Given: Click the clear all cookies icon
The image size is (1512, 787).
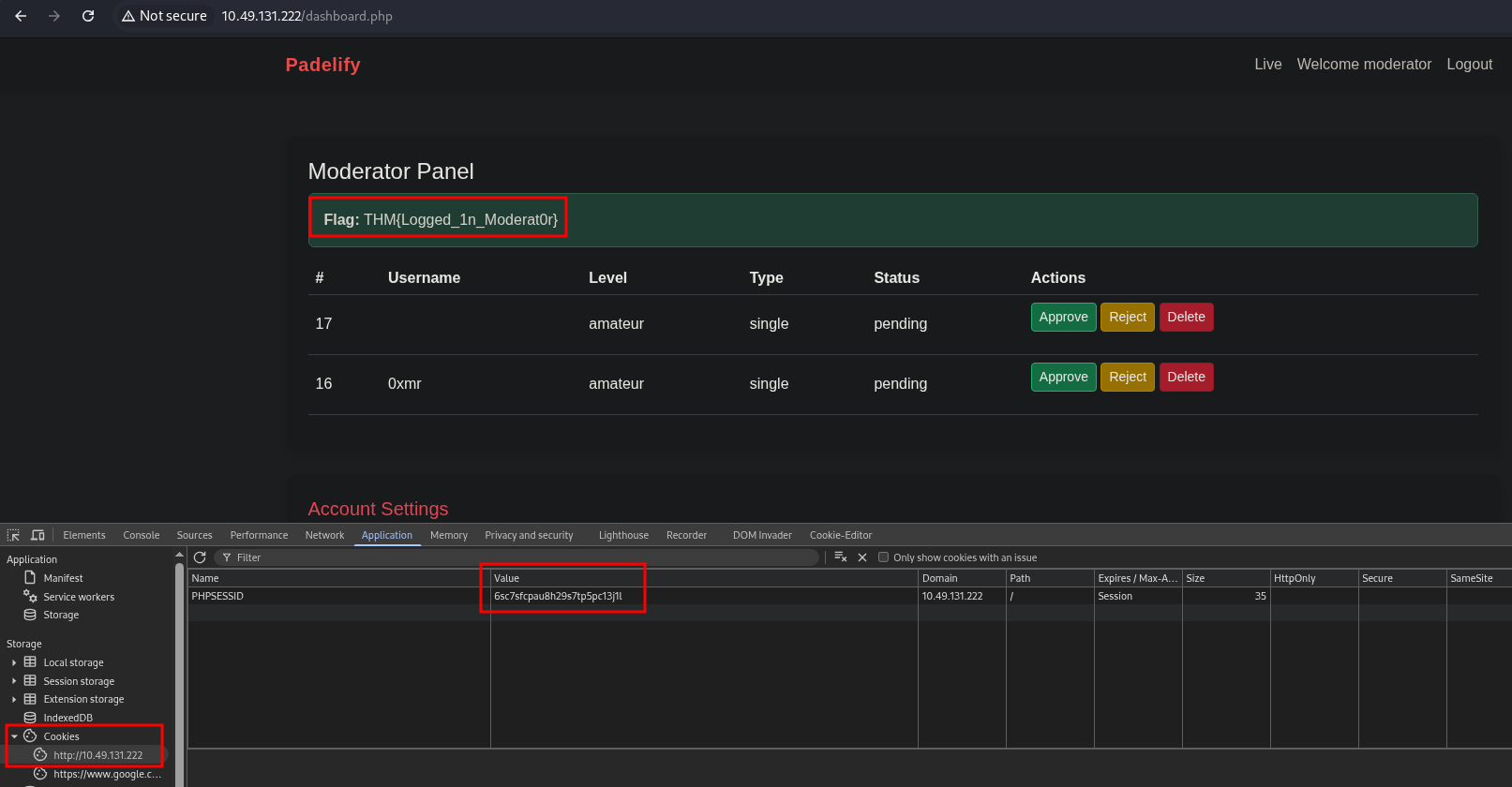Looking at the screenshot, I should tap(840, 557).
